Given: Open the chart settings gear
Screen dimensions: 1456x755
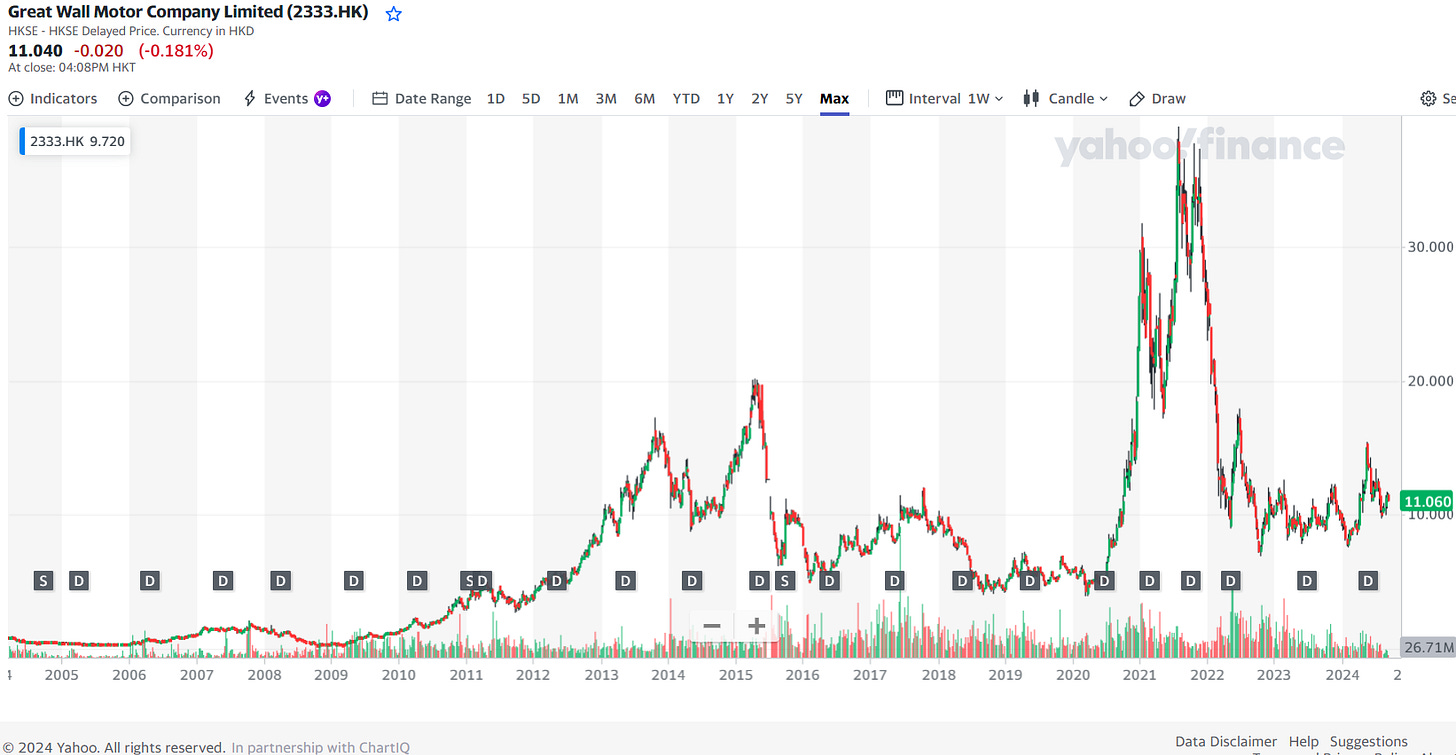Looking at the screenshot, I should [x=1428, y=98].
